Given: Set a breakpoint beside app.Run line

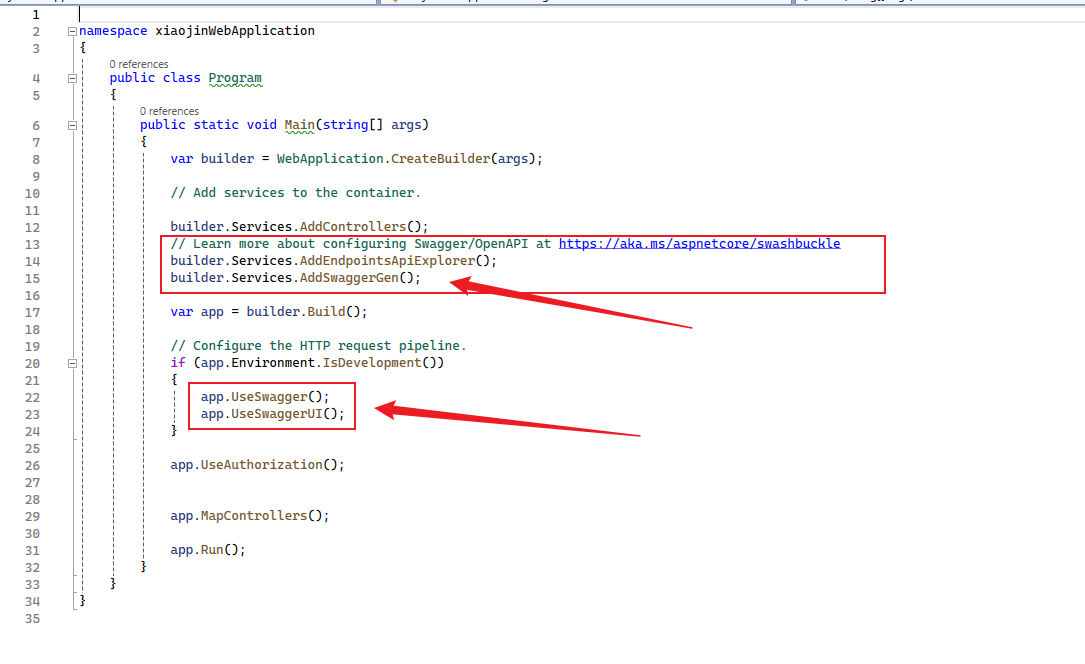Looking at the screenshot, I should click(10, 549).
